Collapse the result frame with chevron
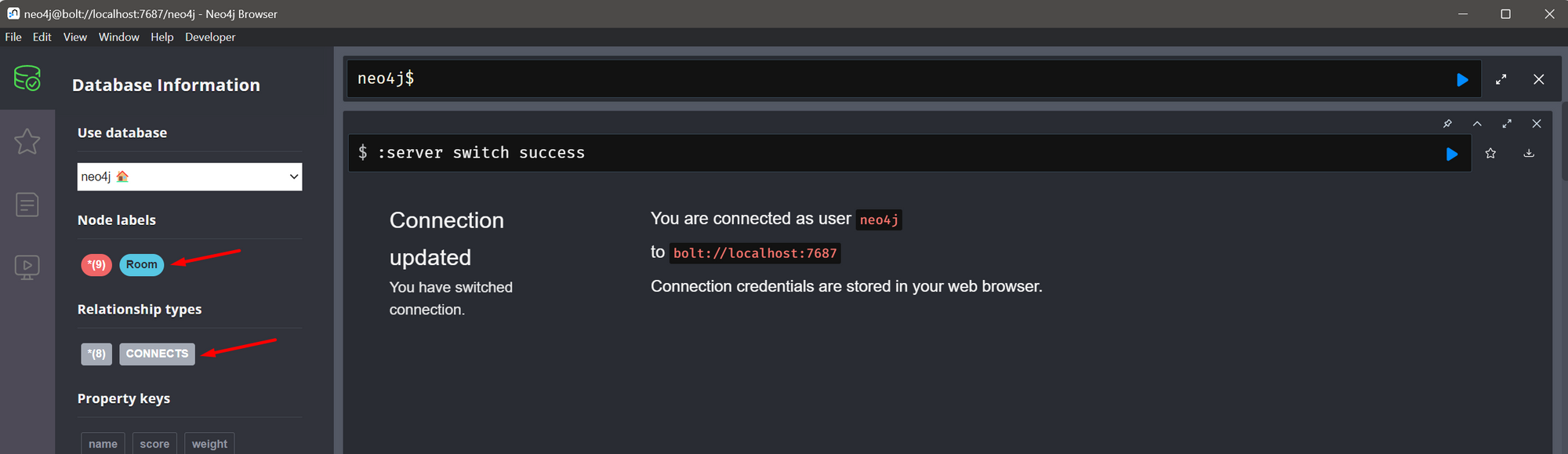This screenshot has height=454, width=1568. point(1477,124)
